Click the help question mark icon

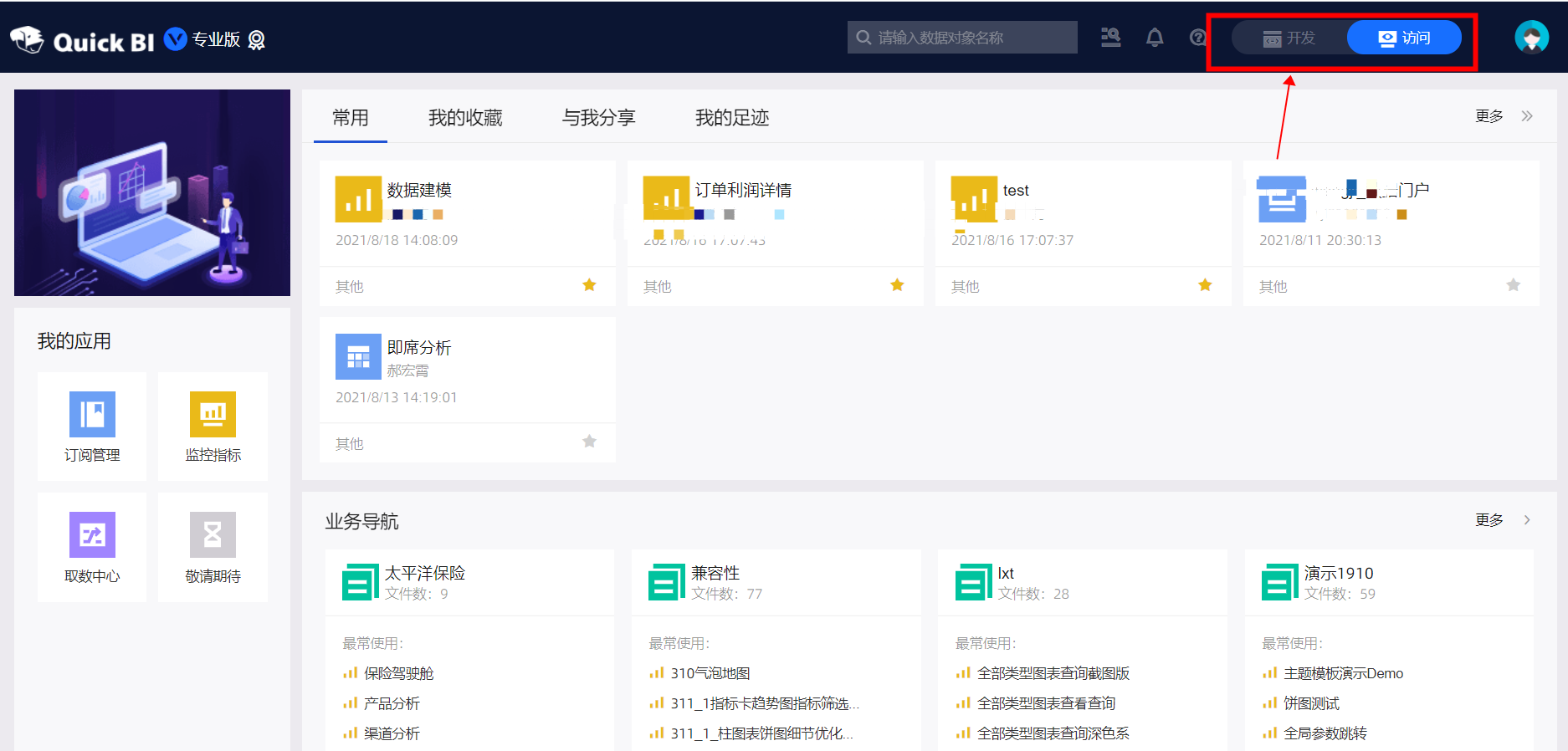1197,38
